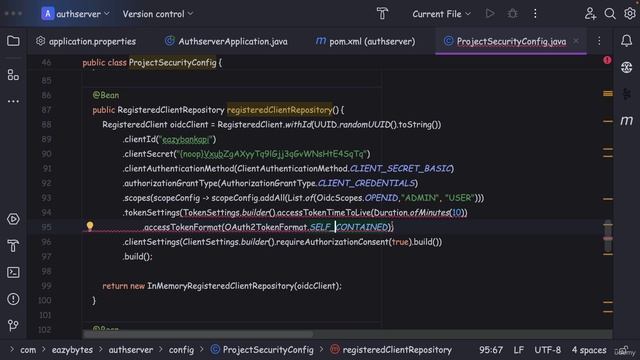This screenshot has height=360, width=640.
Task: Open the right-sidebar plugin tool window icon
Action: coord(627,94)
